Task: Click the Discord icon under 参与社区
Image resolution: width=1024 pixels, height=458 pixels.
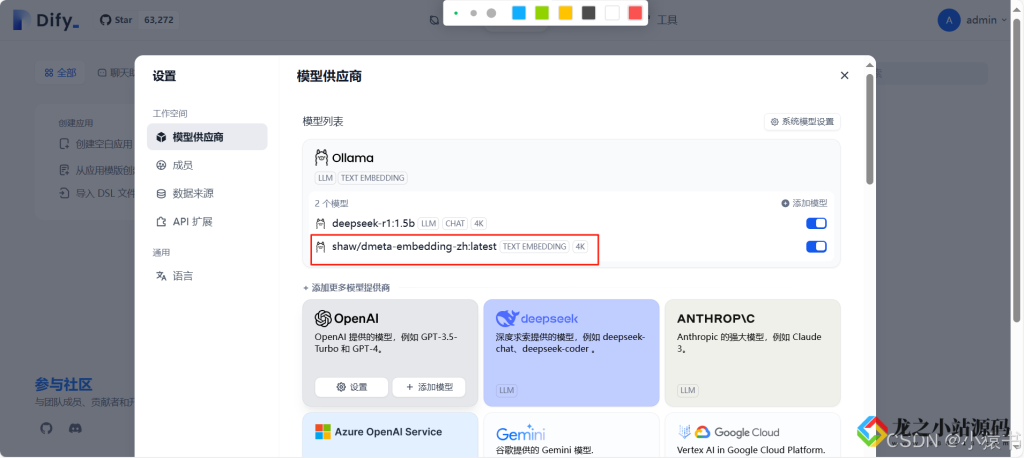Action: (75, 429)
